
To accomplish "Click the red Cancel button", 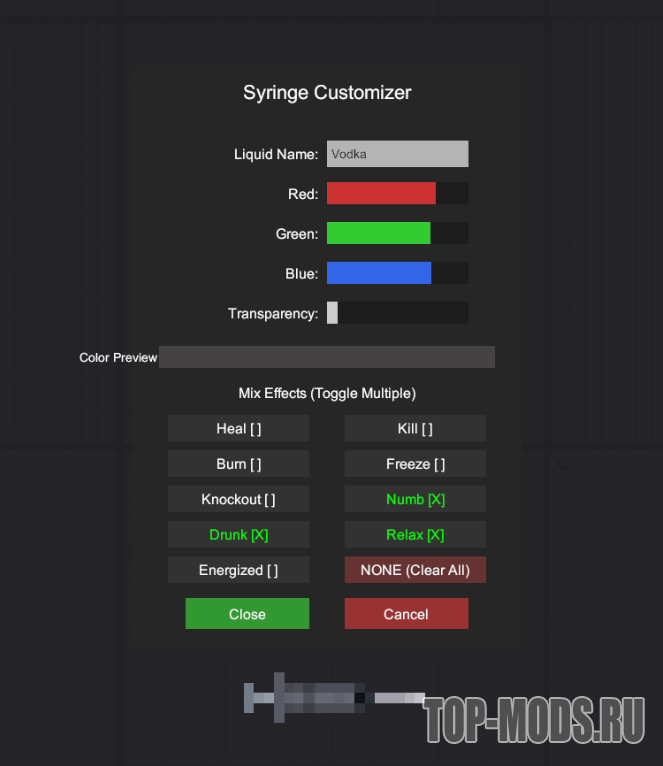I will click(406, 614).
